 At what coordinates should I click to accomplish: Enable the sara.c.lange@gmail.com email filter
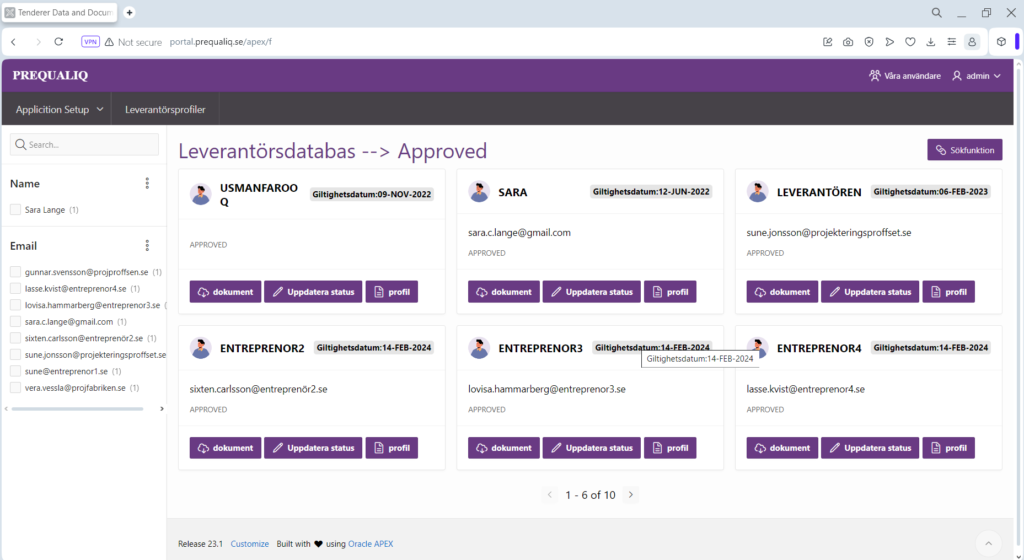(x=15, y=321)
